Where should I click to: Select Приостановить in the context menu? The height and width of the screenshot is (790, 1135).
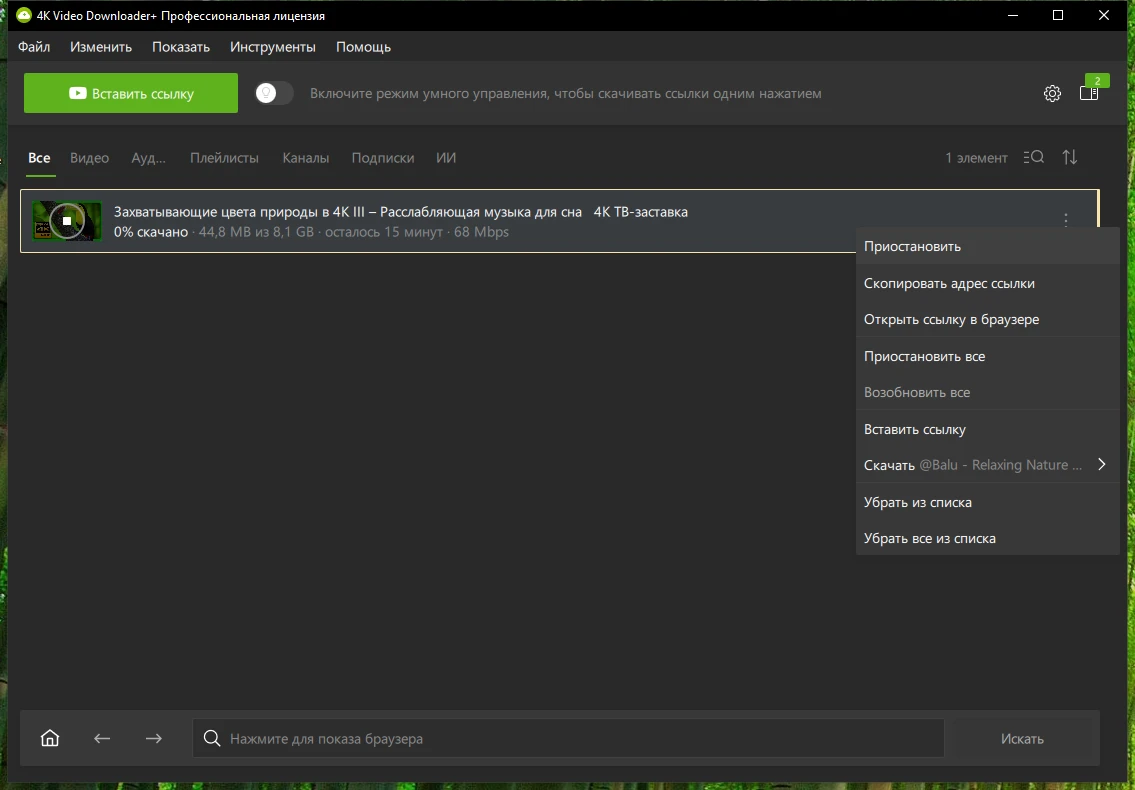[x=912, y=246]
